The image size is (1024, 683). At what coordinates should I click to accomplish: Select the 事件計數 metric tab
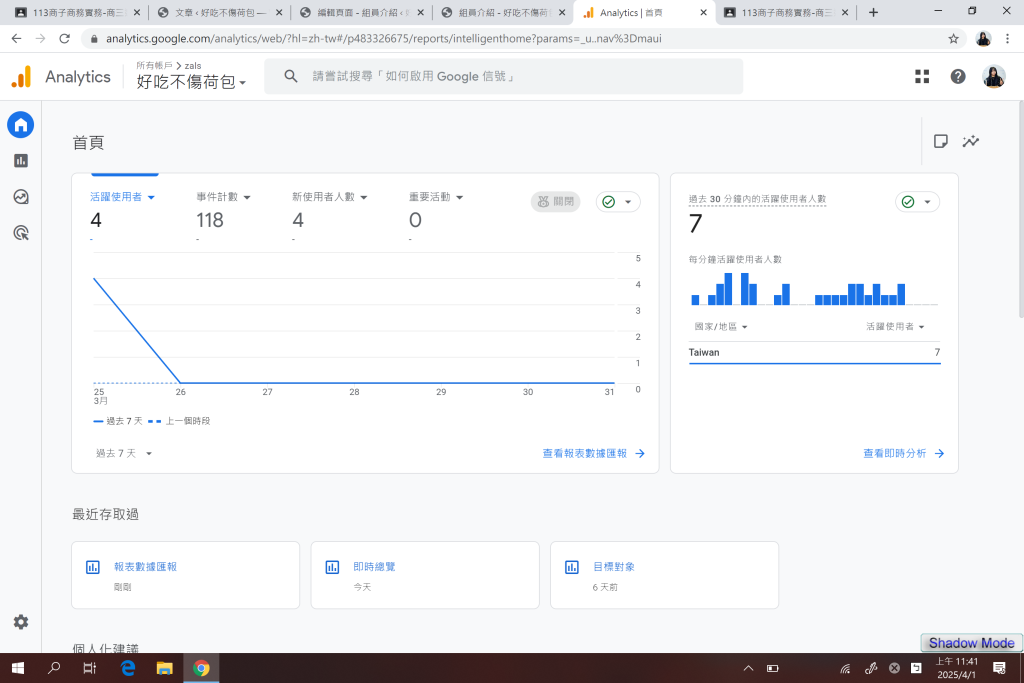(x=223, y=197)
